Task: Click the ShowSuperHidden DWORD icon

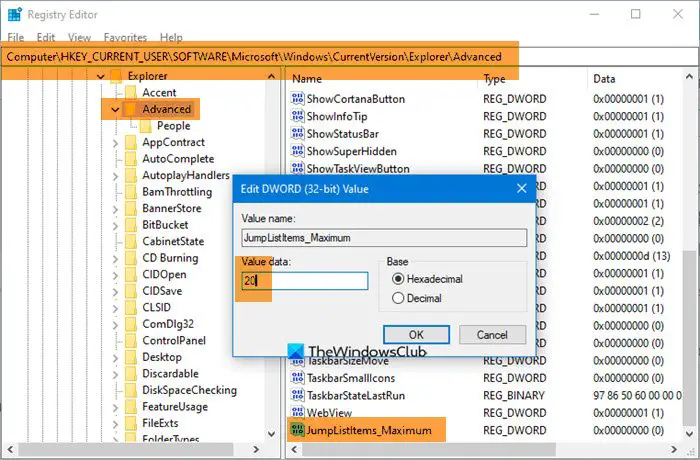Action: click(297, 151)
